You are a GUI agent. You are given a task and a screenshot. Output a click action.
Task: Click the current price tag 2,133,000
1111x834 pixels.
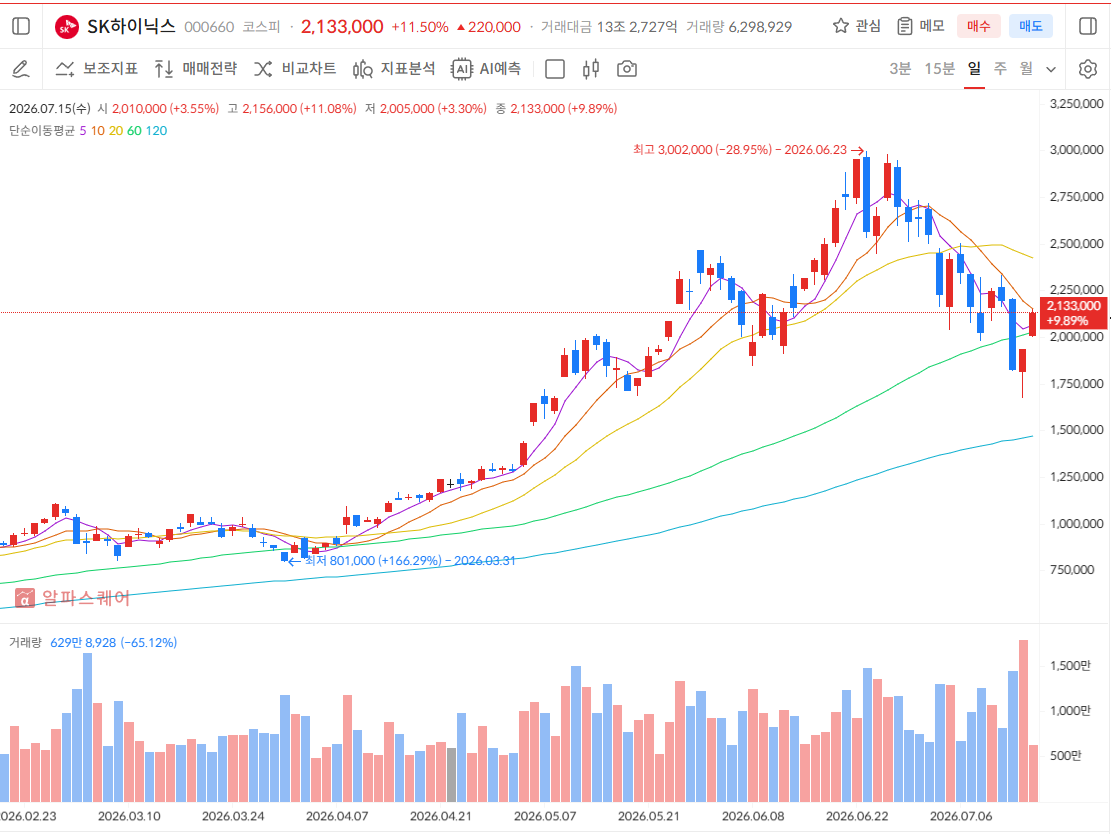(1073, 312)
